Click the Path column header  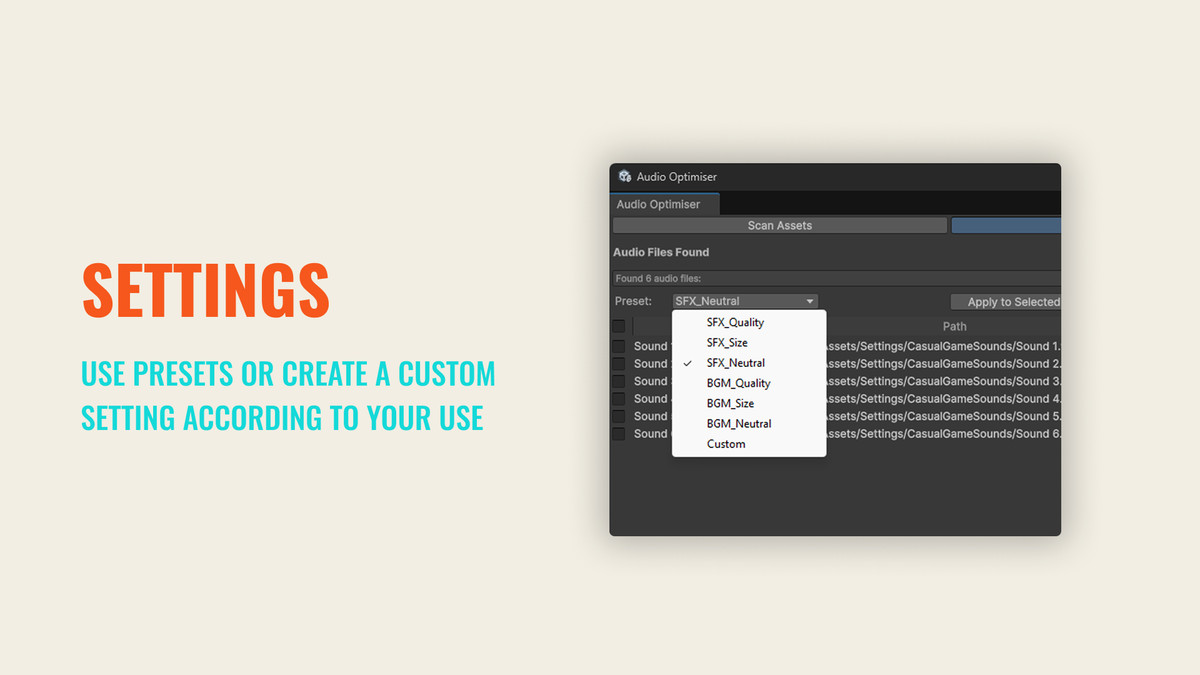[954, 326]
